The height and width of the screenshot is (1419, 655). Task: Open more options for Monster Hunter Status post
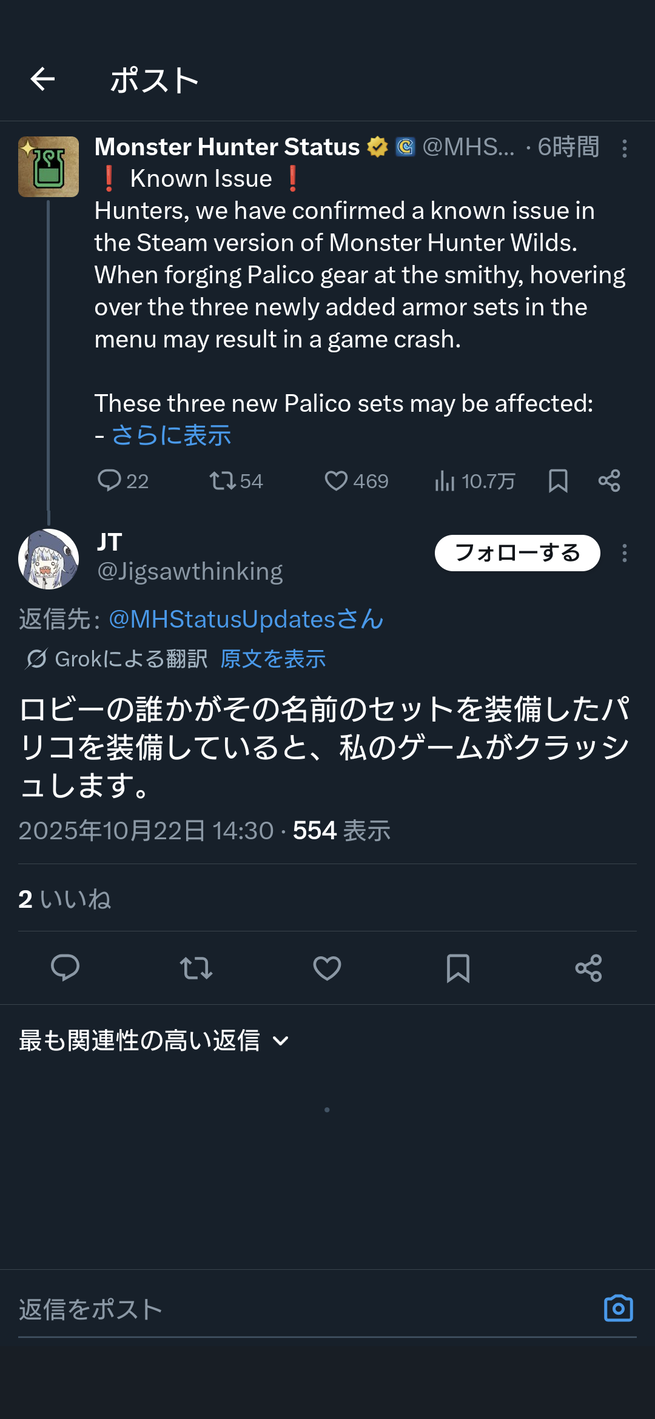point(625,148)
